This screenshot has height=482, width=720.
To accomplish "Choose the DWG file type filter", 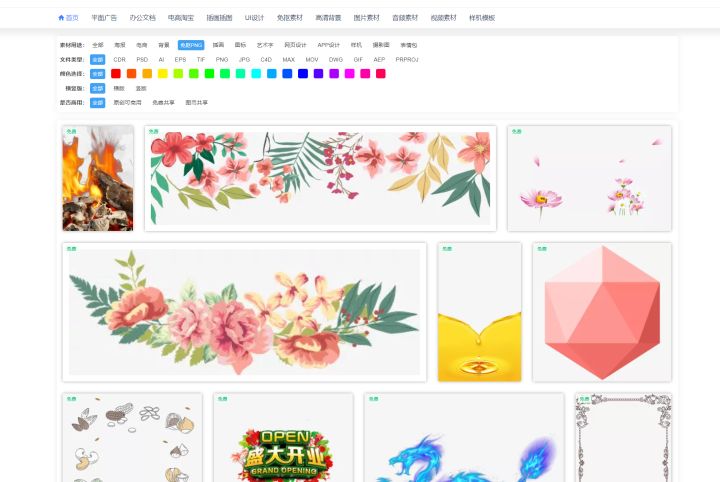I will tap(336, 60).
